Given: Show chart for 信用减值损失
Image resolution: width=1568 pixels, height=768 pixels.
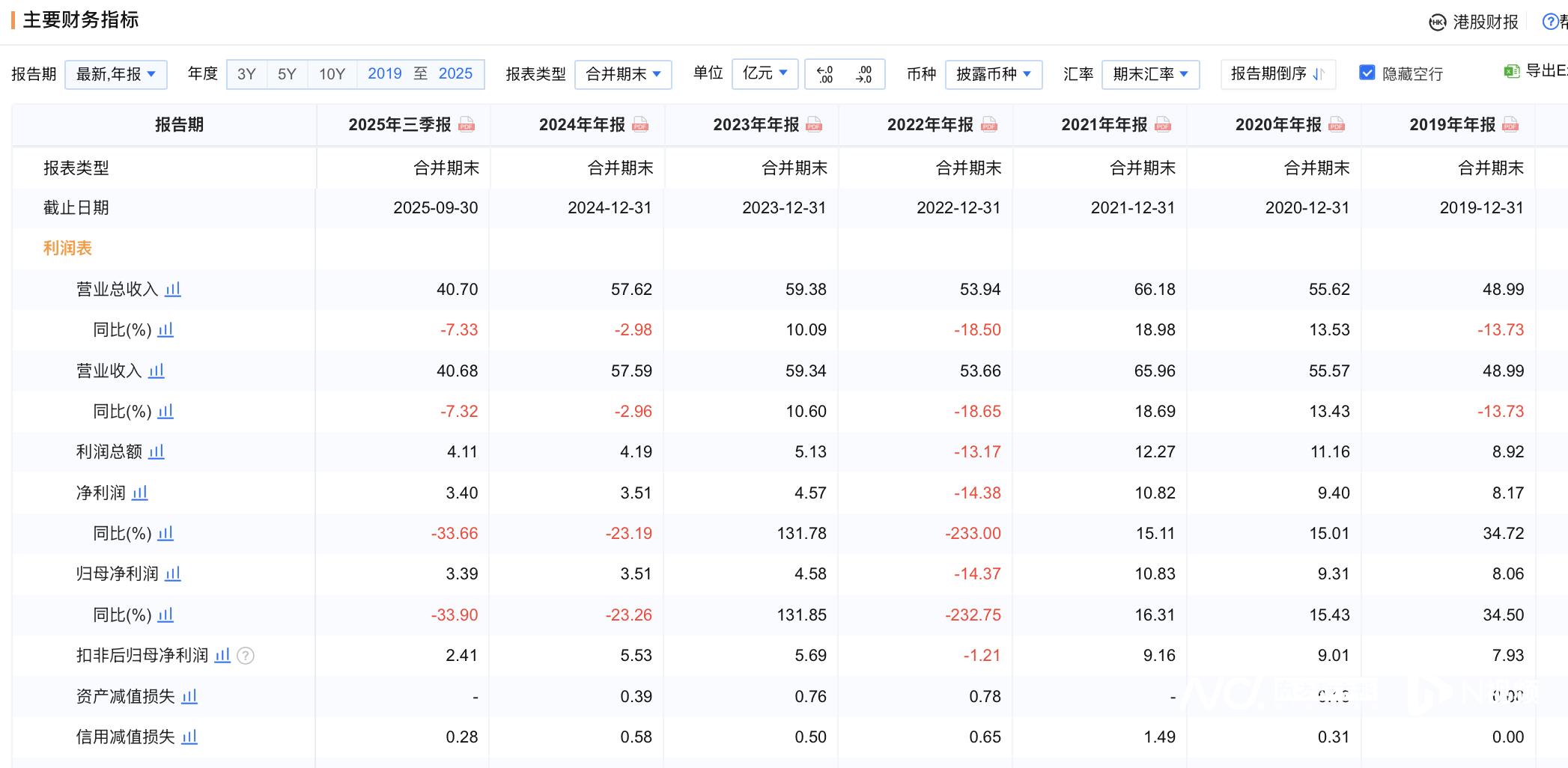Looking at the screenshot, I should [189, 737].
